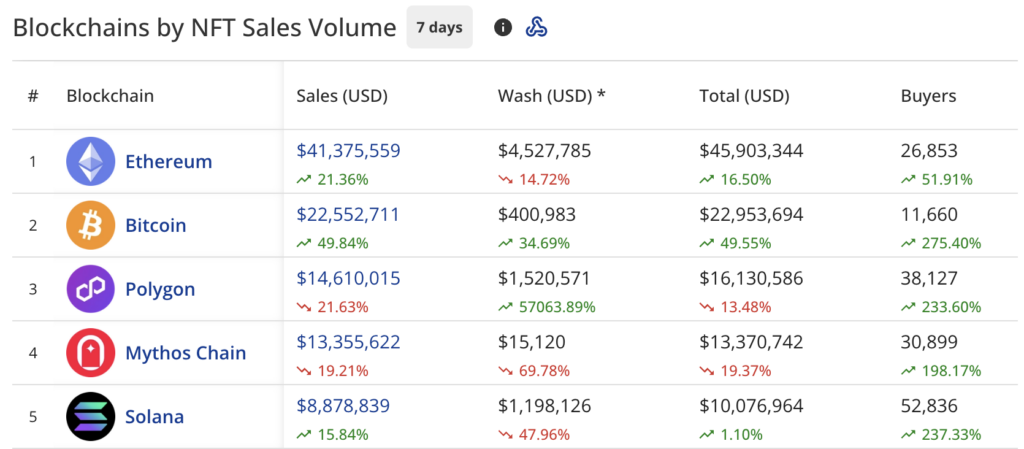1024x449 pixels.
Task: Click the Ethereum logo icon
Action: click(x=91, y=161)
